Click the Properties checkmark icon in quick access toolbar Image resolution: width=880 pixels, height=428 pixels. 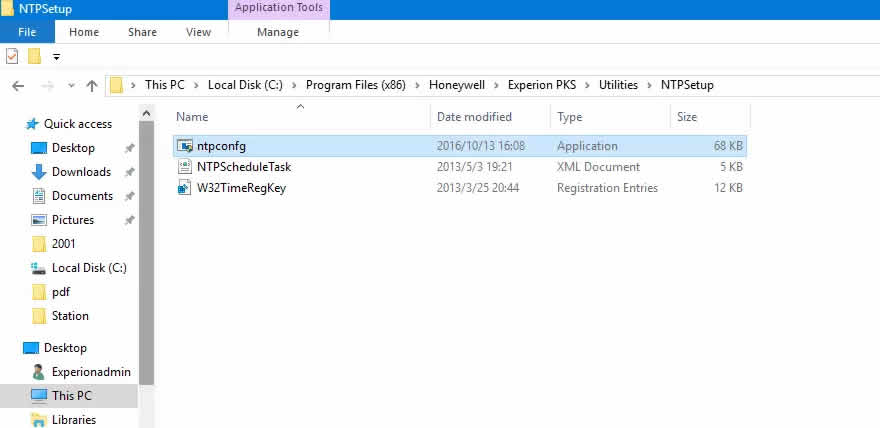click(11, 56)
